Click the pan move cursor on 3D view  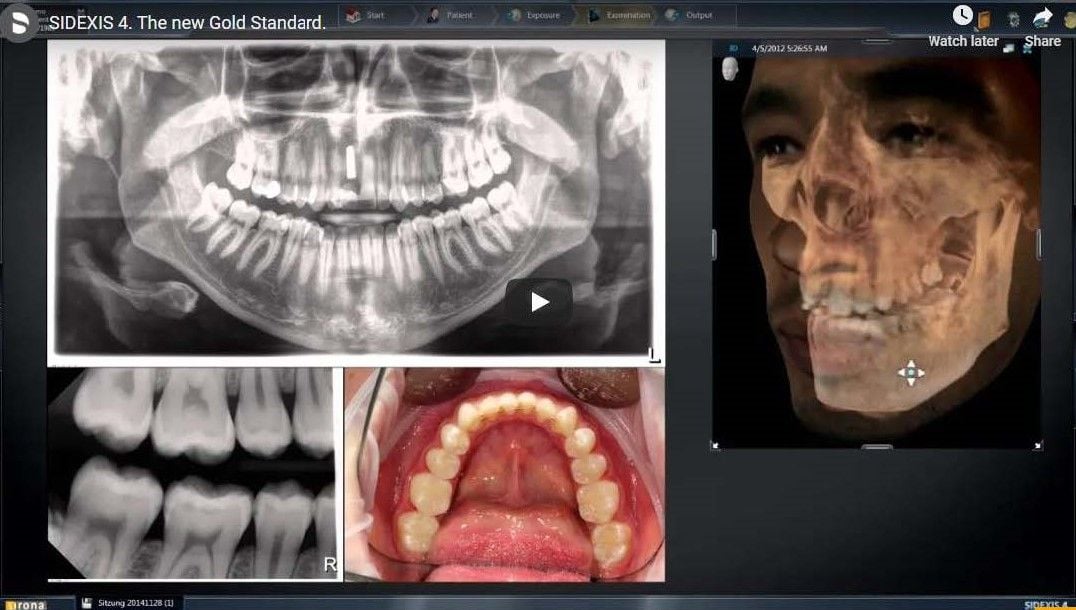pyautogui.click(x=911, y=373)
